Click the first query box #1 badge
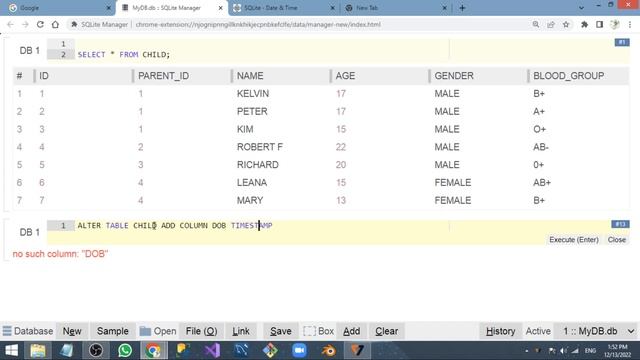Screen dimensions: 640x360 [622, 42]
